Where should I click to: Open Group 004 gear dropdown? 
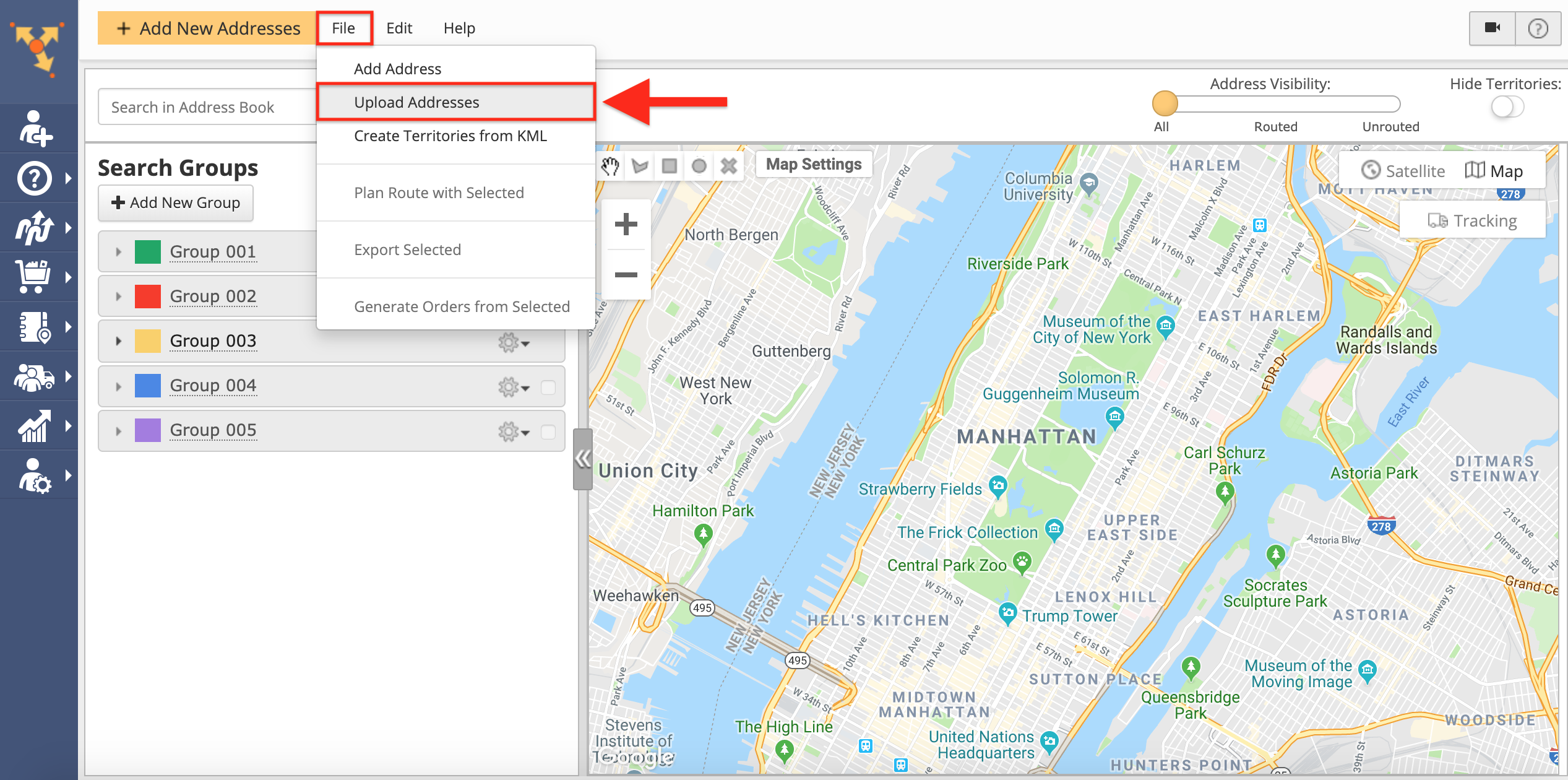[514, 388]
